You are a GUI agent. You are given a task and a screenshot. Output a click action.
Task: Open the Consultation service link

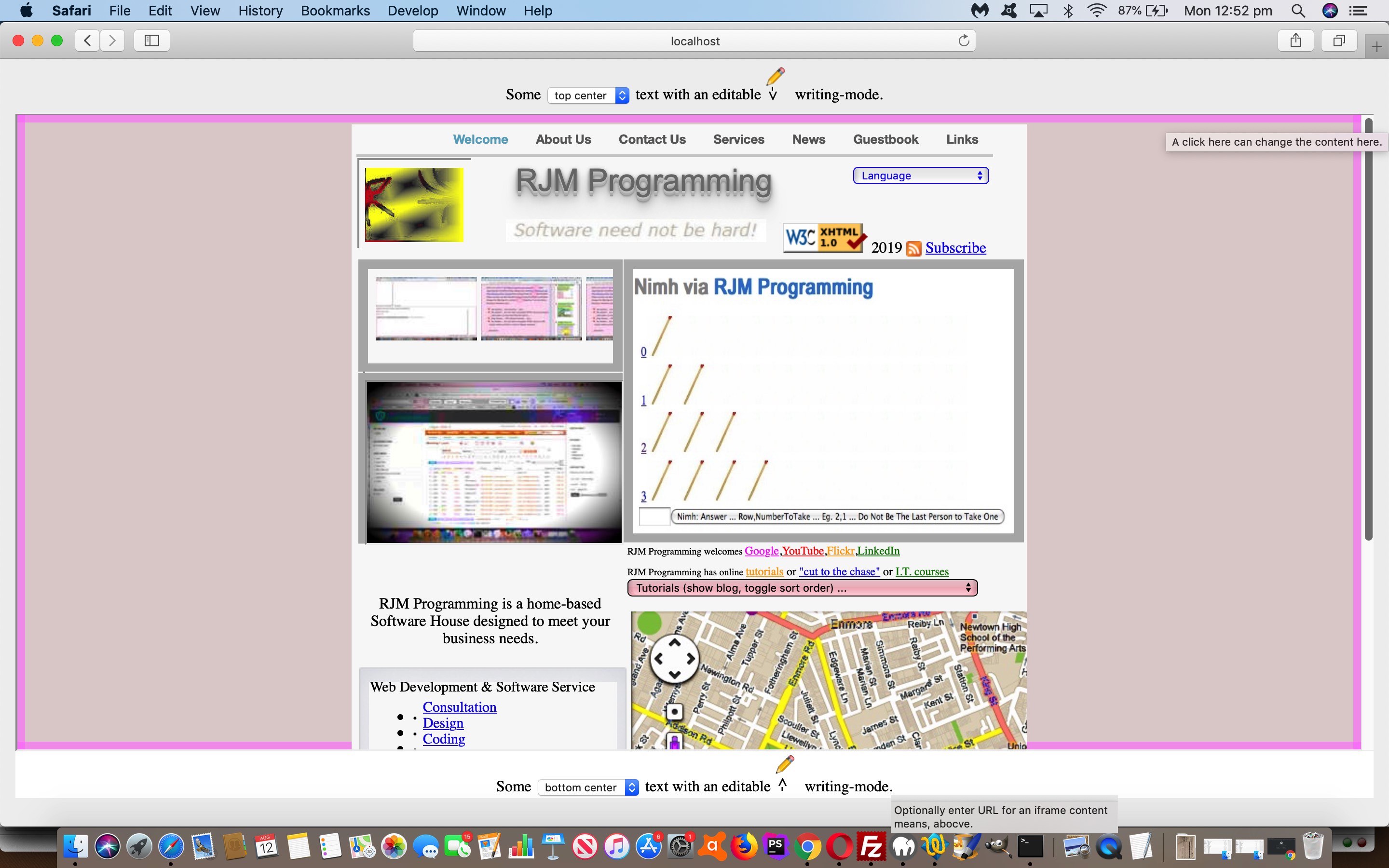tap(460, 707)
